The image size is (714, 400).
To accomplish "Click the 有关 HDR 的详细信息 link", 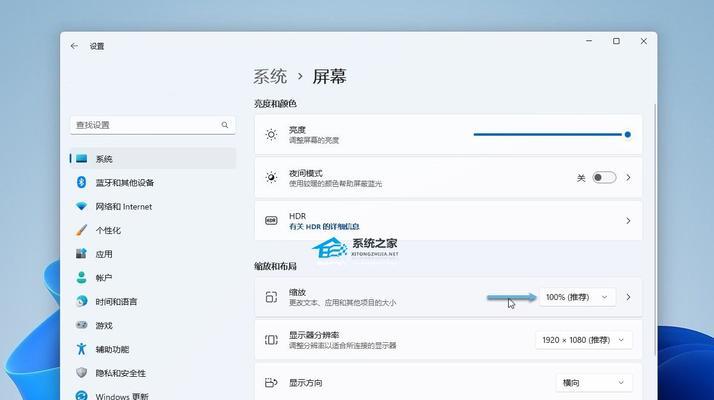I will pyautogui.click(x=324, y=226).
